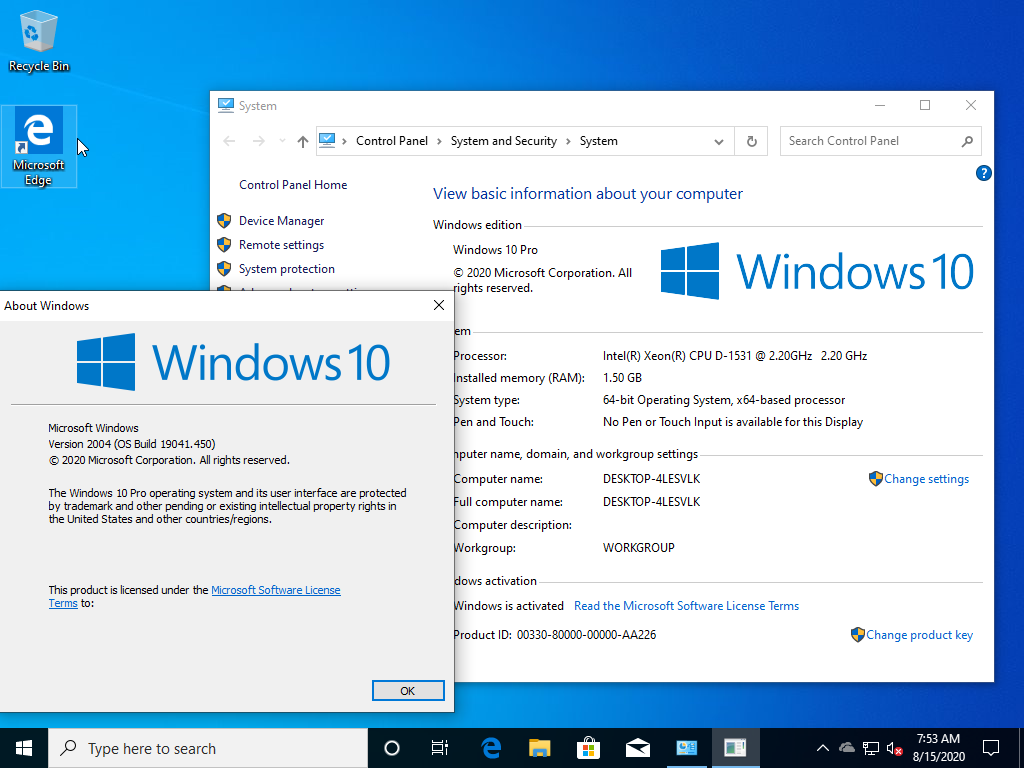Expand the chevron after System and Security
The image size is (1024, 768).
coord(568,141)
